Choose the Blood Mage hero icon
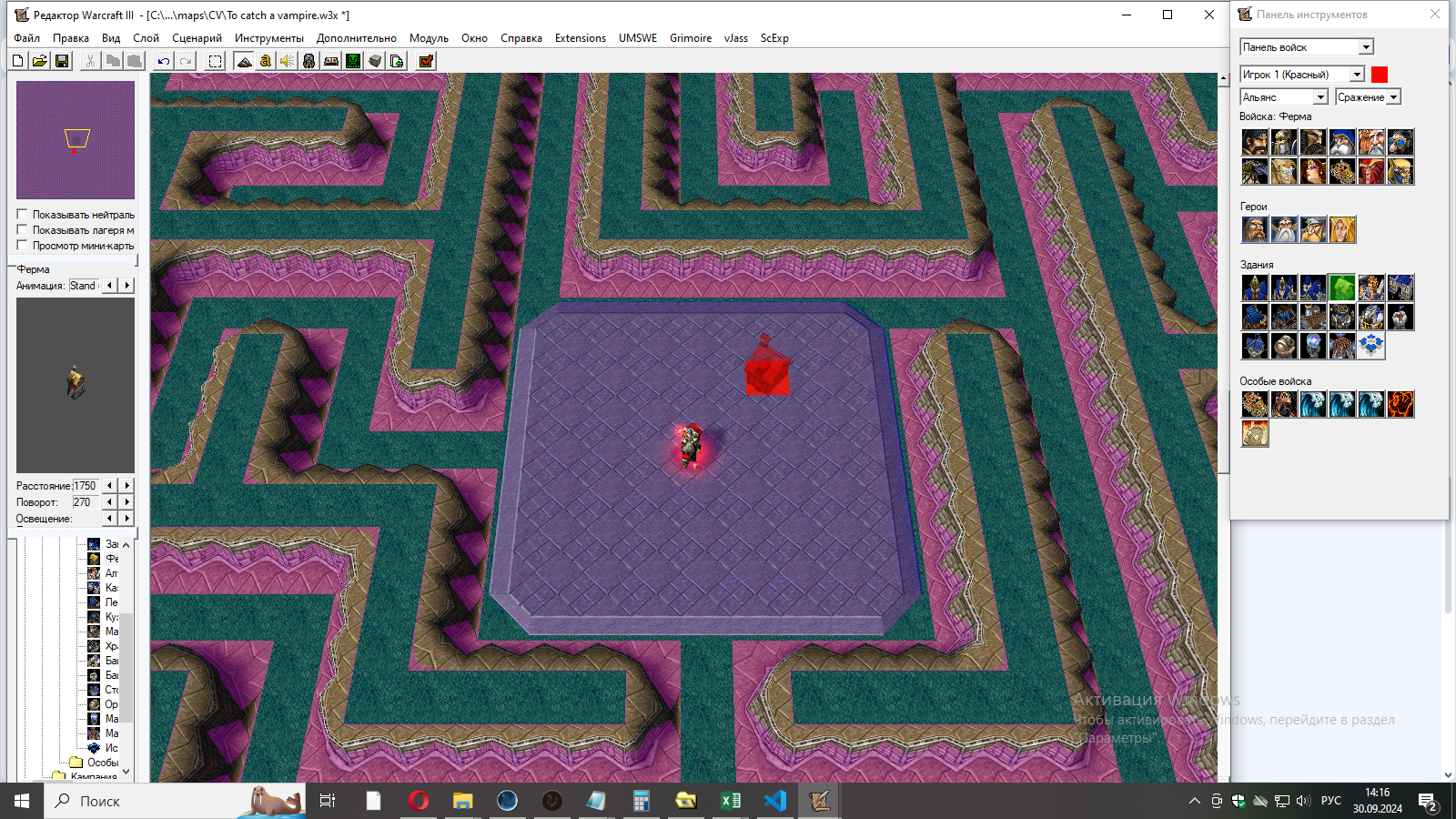1456x819 pixels. [x=1342, y=229]
